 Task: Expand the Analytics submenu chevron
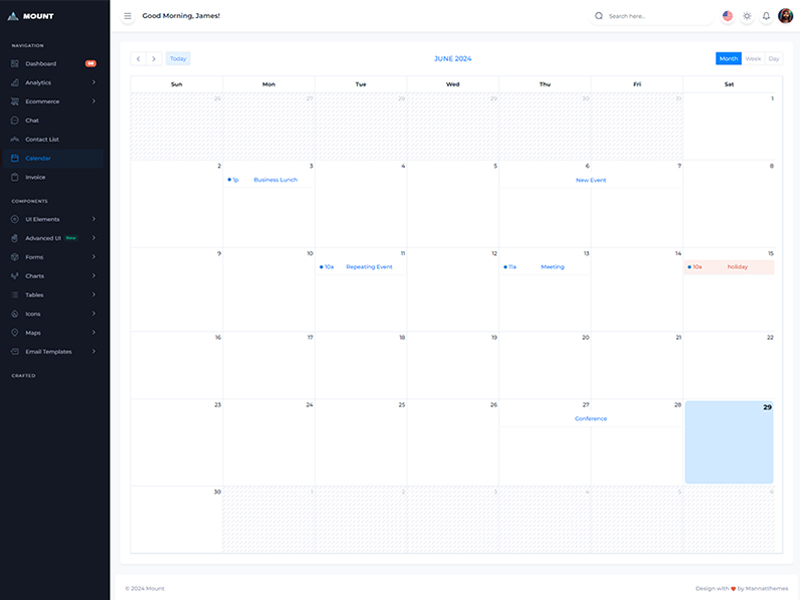coord(94,82)
